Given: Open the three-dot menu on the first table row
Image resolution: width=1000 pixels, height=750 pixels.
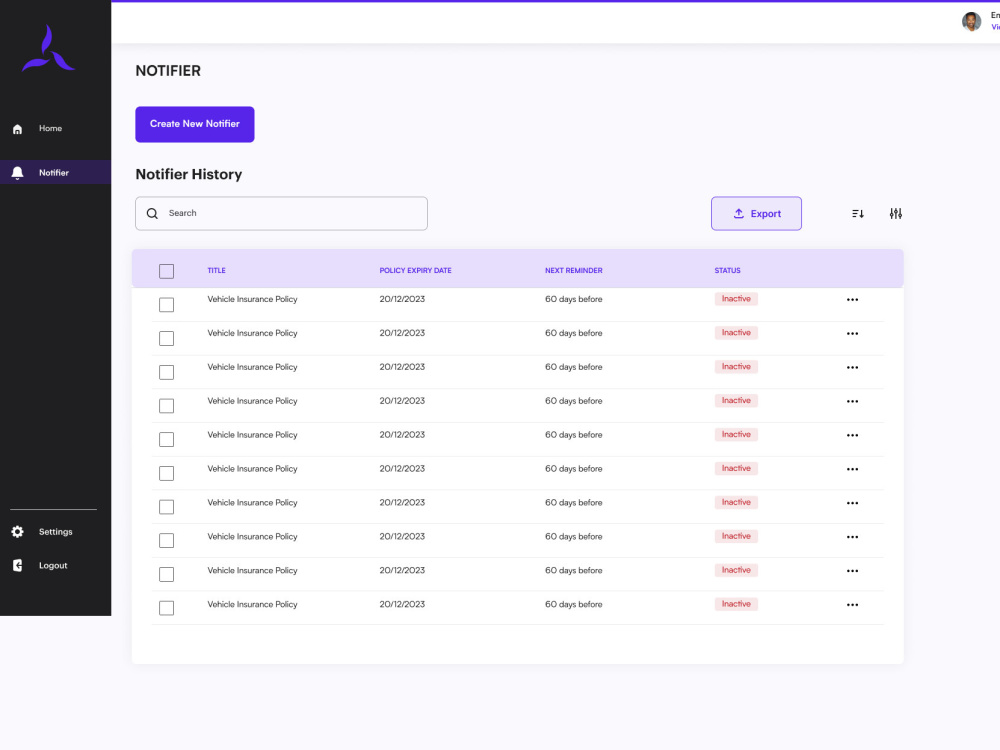Looking at the screenshot, I should pos(852,300).
